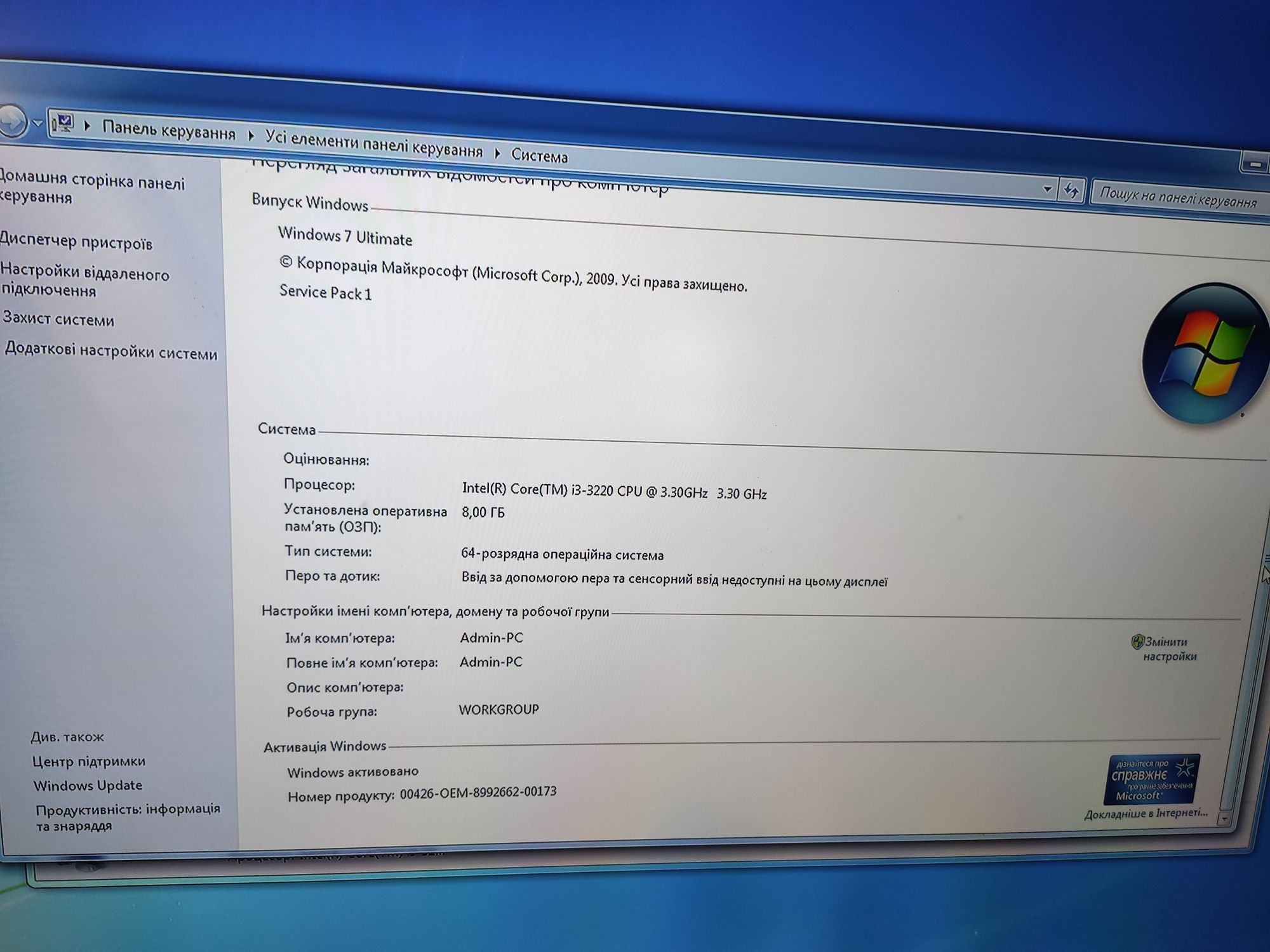Viewport: 1270px width, 952px height.
Task: Click the Змінити настройки link
Action: pyautogui.click(x=1170, y=649)
